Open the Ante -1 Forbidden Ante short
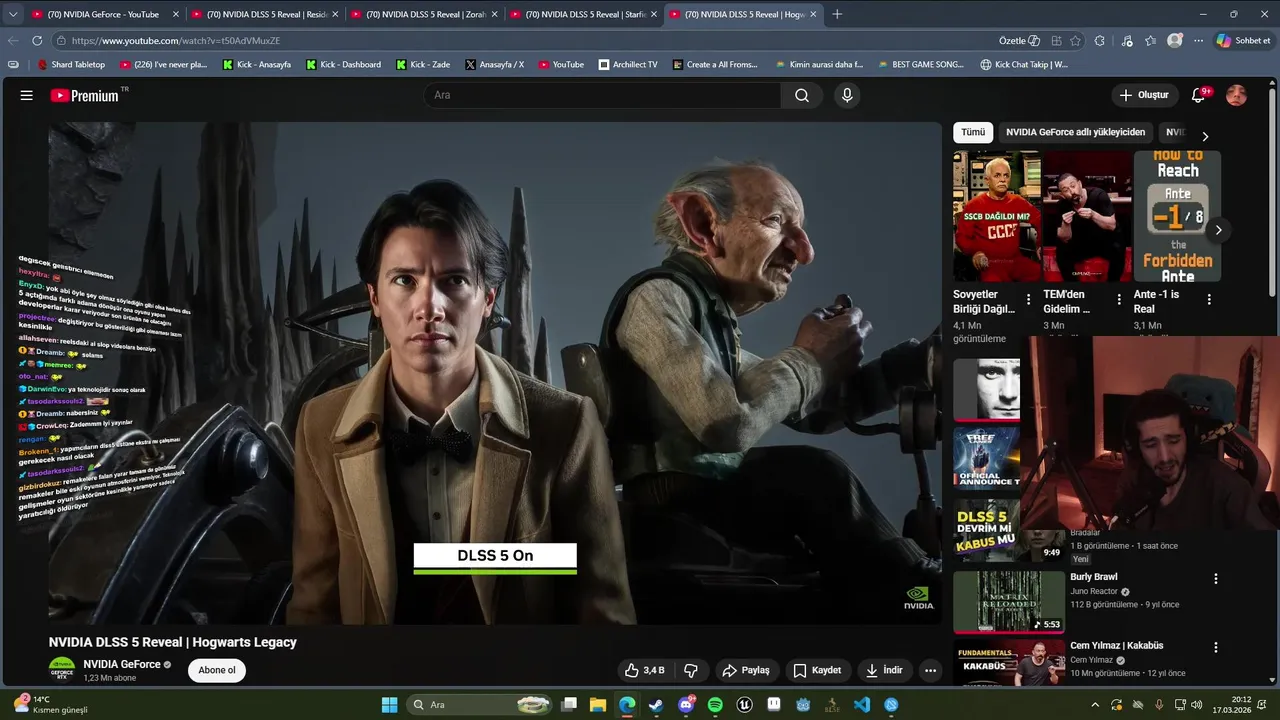1280x720 pixels. tap(1177, 216)
